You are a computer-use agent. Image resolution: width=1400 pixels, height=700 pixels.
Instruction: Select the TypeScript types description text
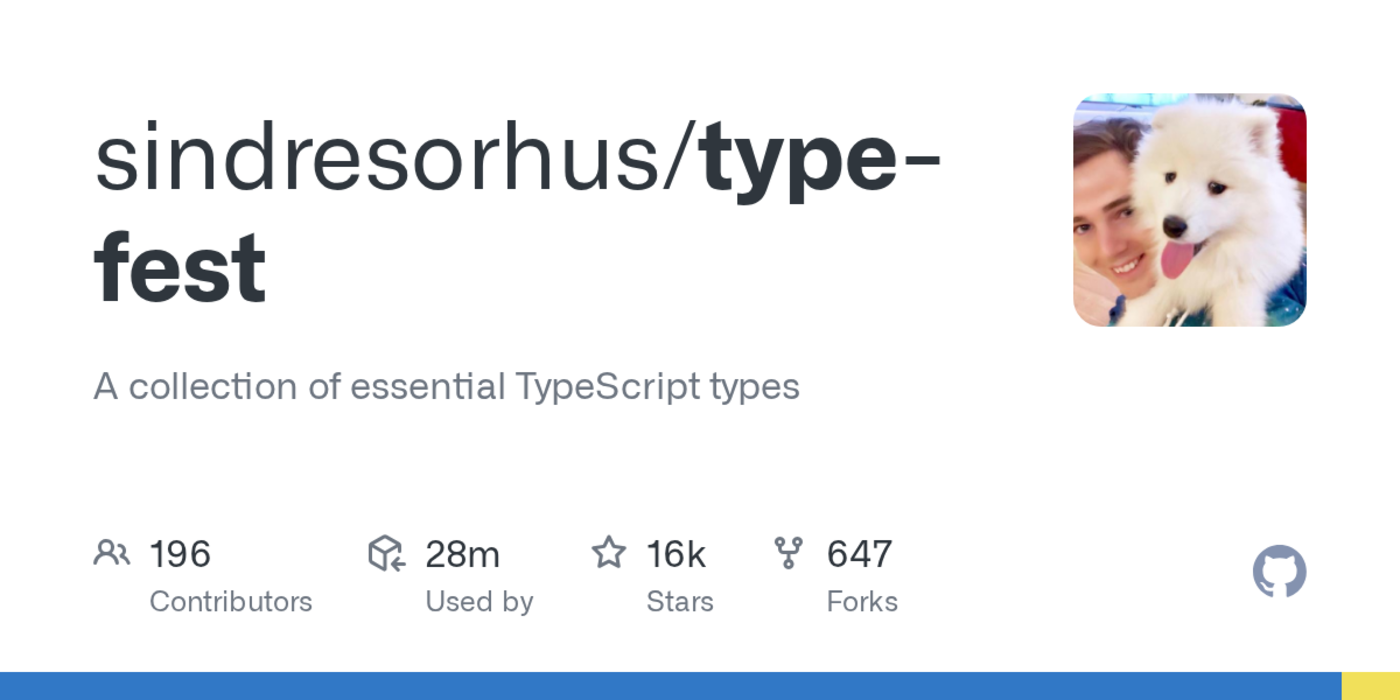(446, 387)
